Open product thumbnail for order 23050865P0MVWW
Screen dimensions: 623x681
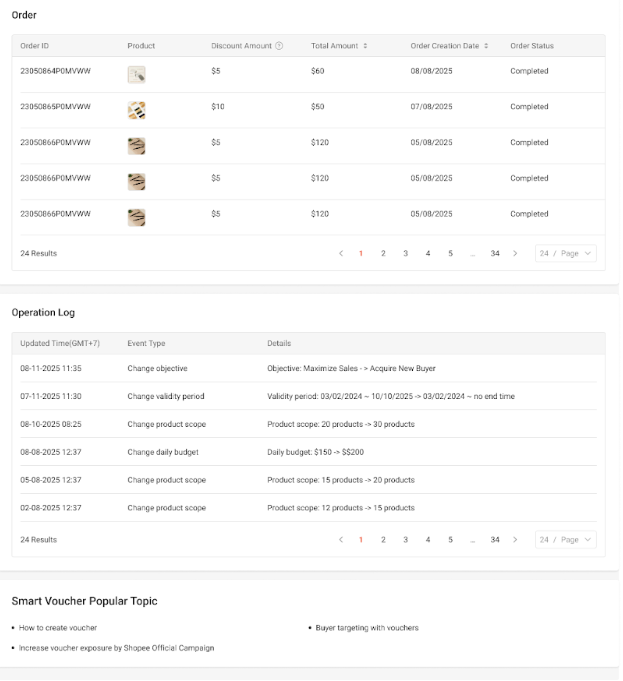[x=136, y=110]
